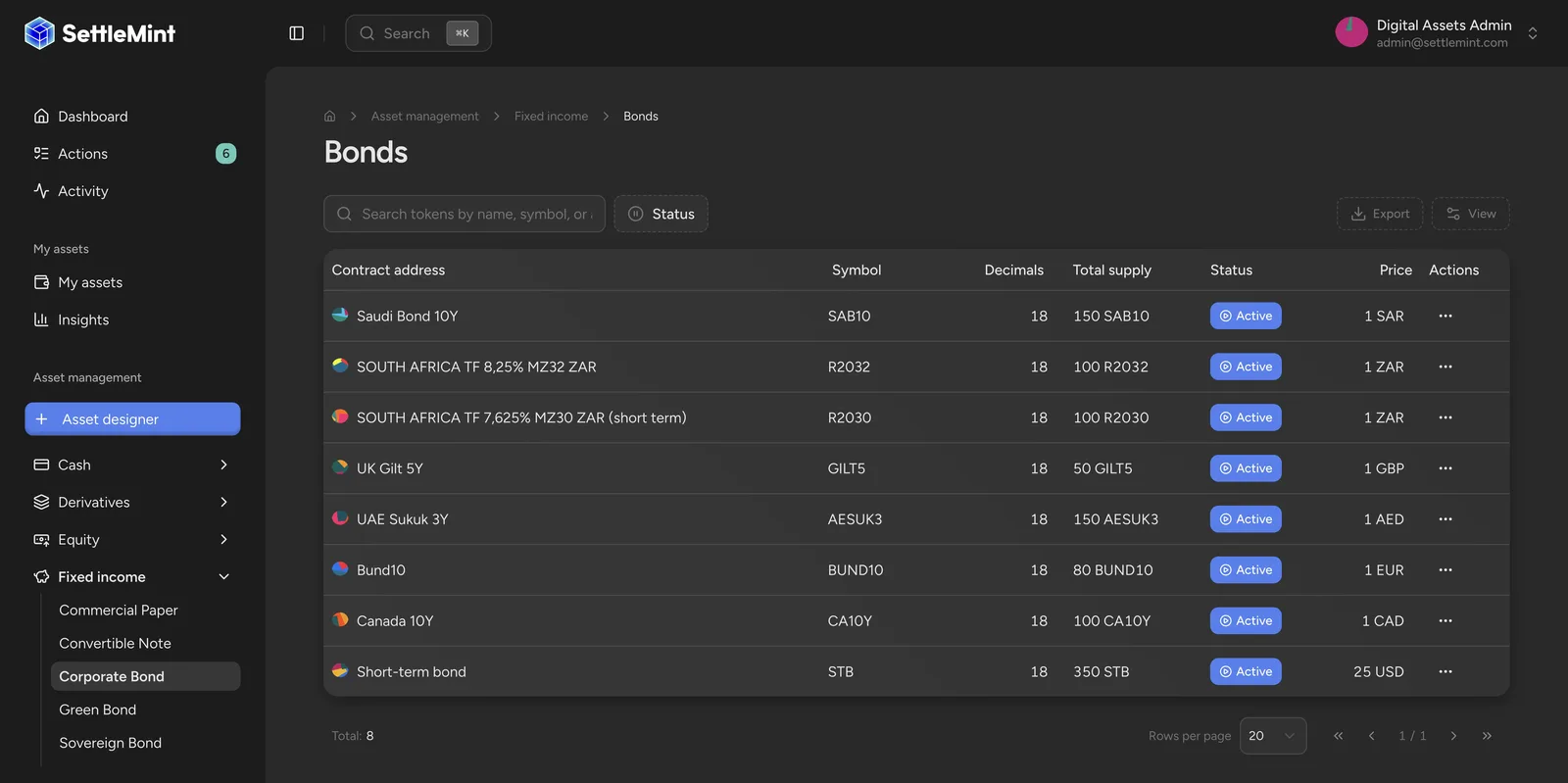Click the Short-term bond token avatar
1568x783 pixels.
340,670
